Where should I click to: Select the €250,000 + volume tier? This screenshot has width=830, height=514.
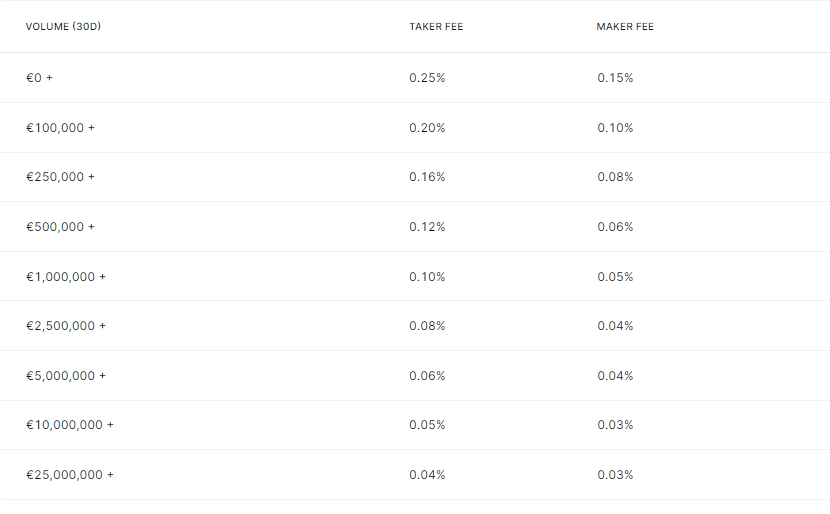click(x=60, y=177)
